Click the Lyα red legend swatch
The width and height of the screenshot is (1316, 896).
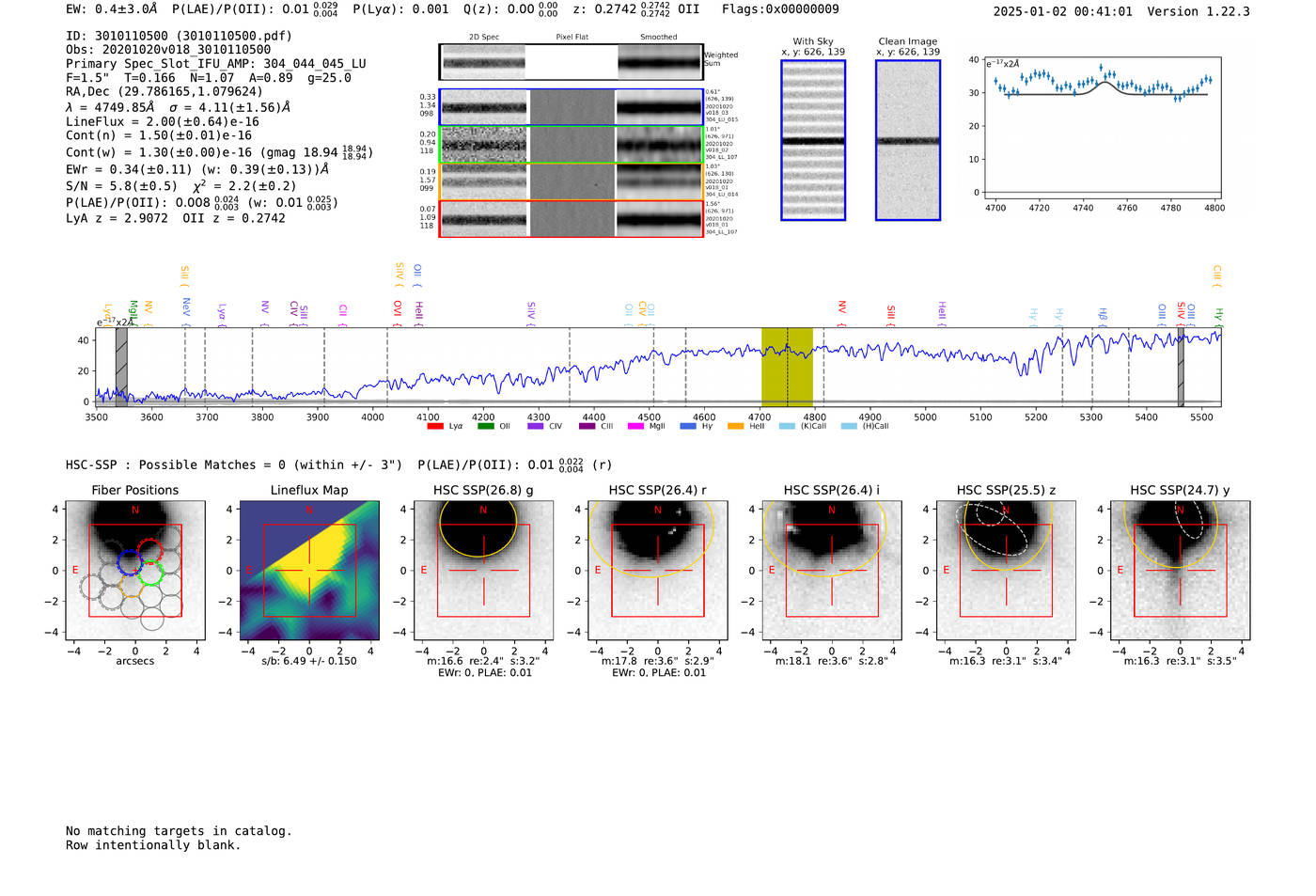coord(435,427)
